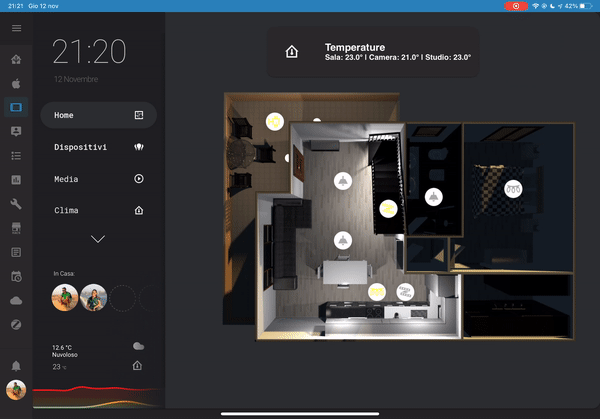Open the hamburger sidebar menu

(x=16, y=28)
